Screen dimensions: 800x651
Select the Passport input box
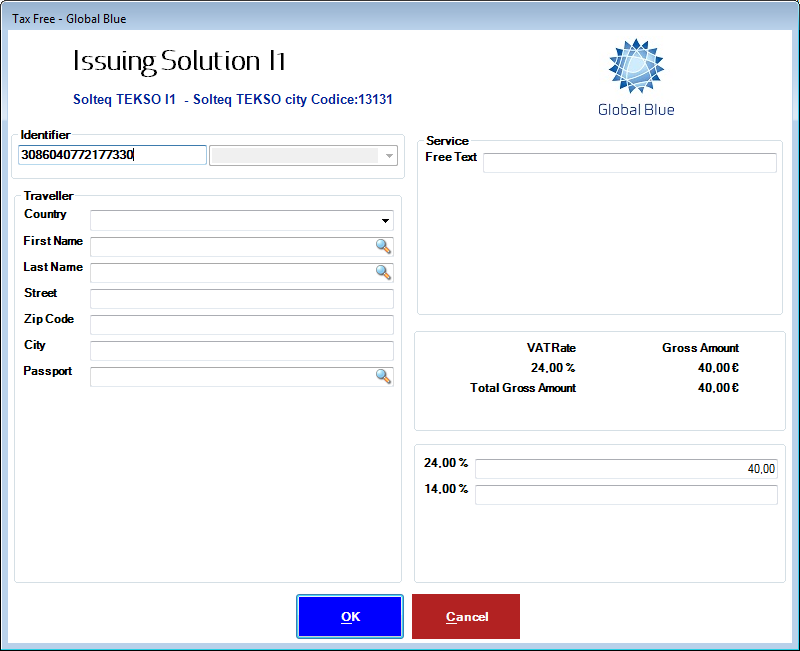tap(231, 377)
